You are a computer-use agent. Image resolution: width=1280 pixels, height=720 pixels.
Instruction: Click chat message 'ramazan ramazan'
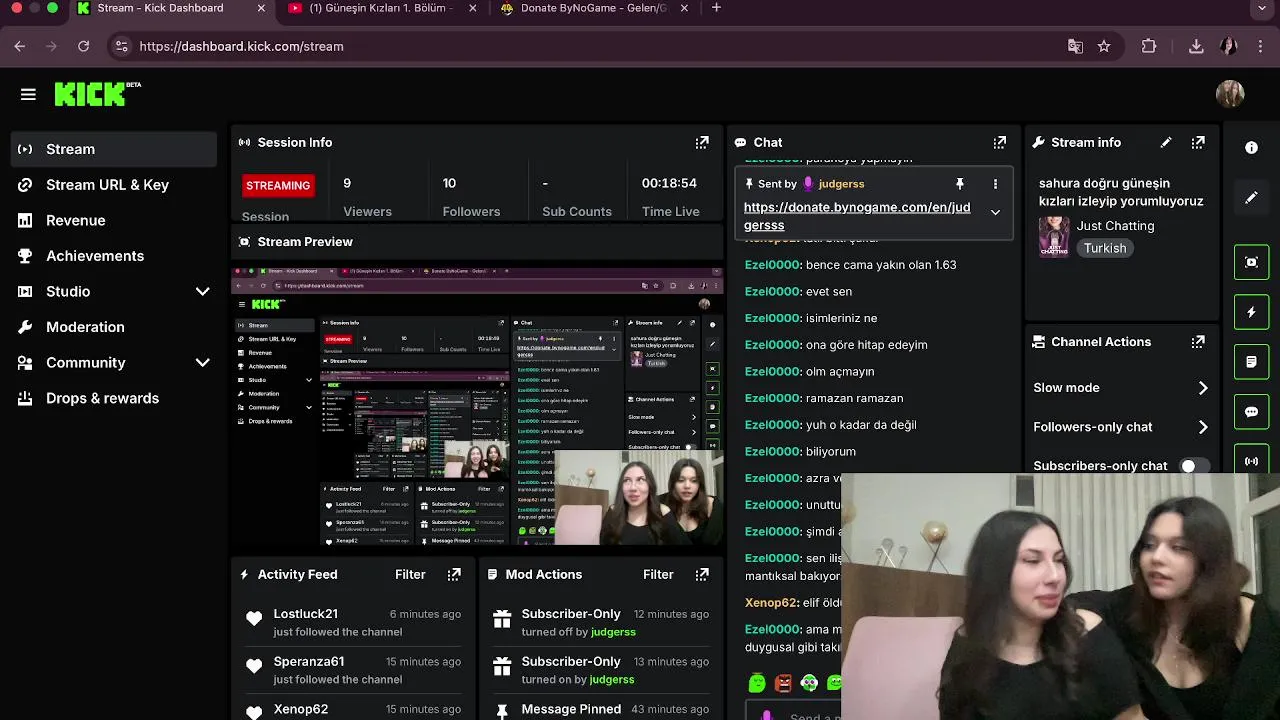click(854, 399)
